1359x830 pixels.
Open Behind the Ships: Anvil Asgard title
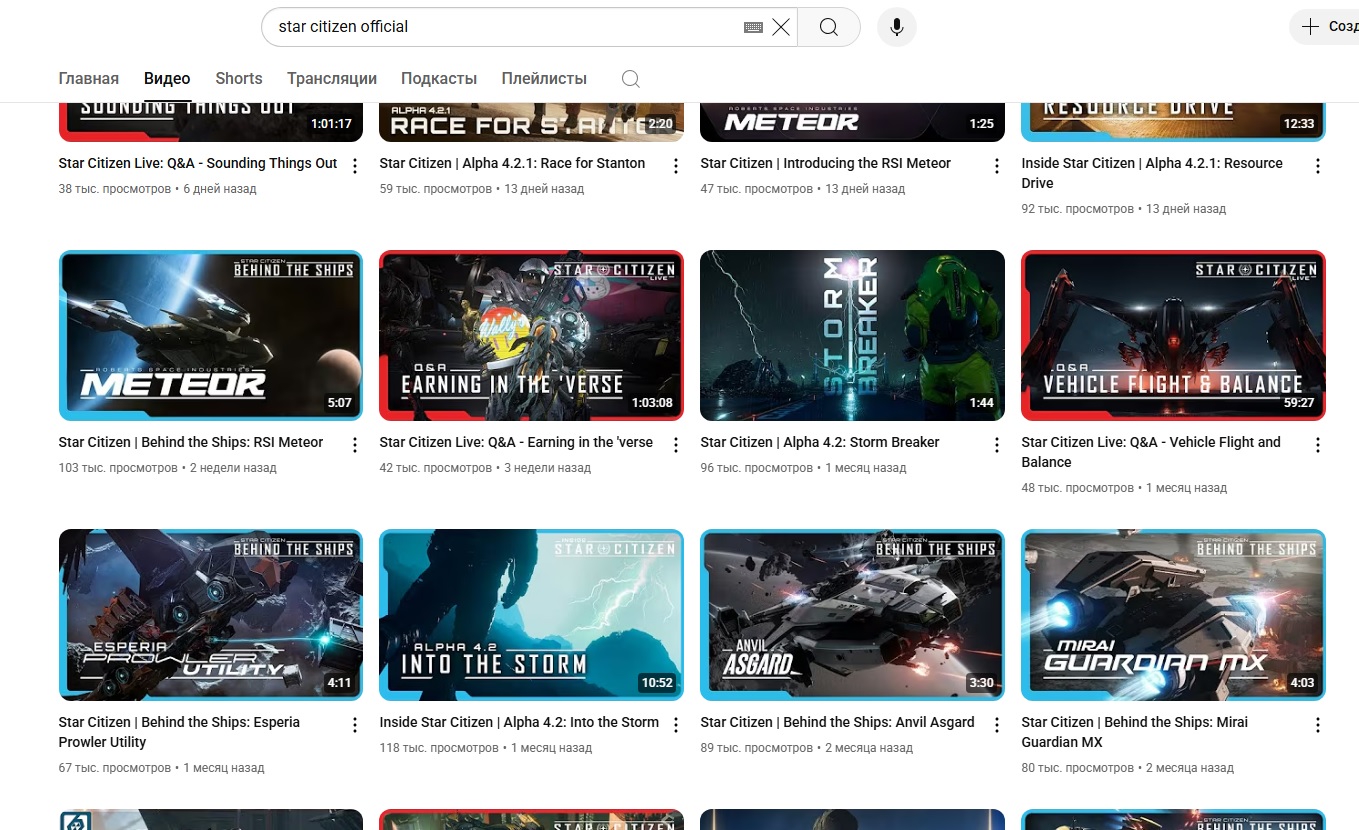837,722
